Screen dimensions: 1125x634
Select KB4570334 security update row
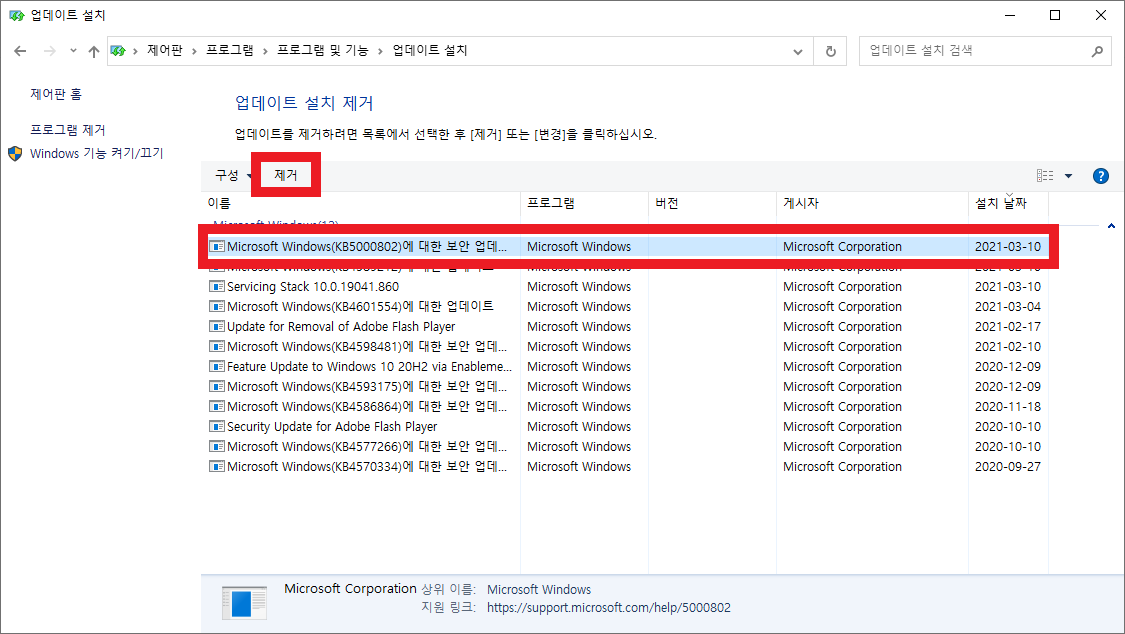pyautogui.click(x=628, y=468)
